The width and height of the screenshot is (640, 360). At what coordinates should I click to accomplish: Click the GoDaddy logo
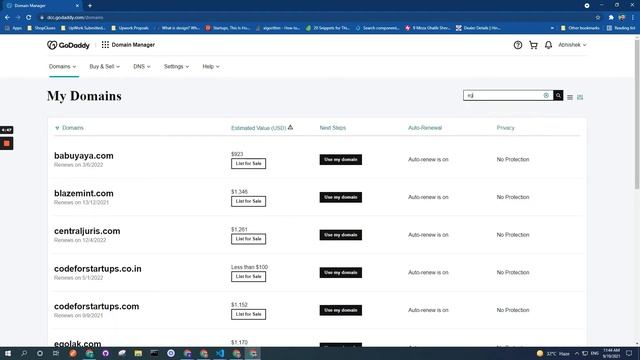68,45
